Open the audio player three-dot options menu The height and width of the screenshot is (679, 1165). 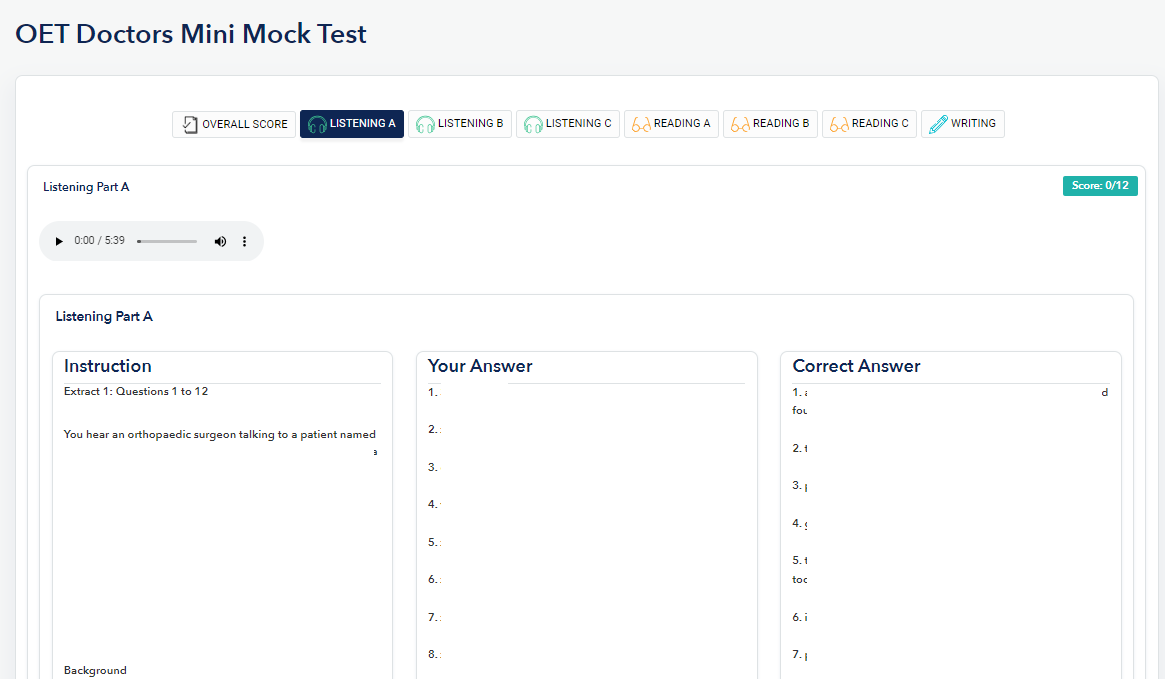[x=244, y=241]
